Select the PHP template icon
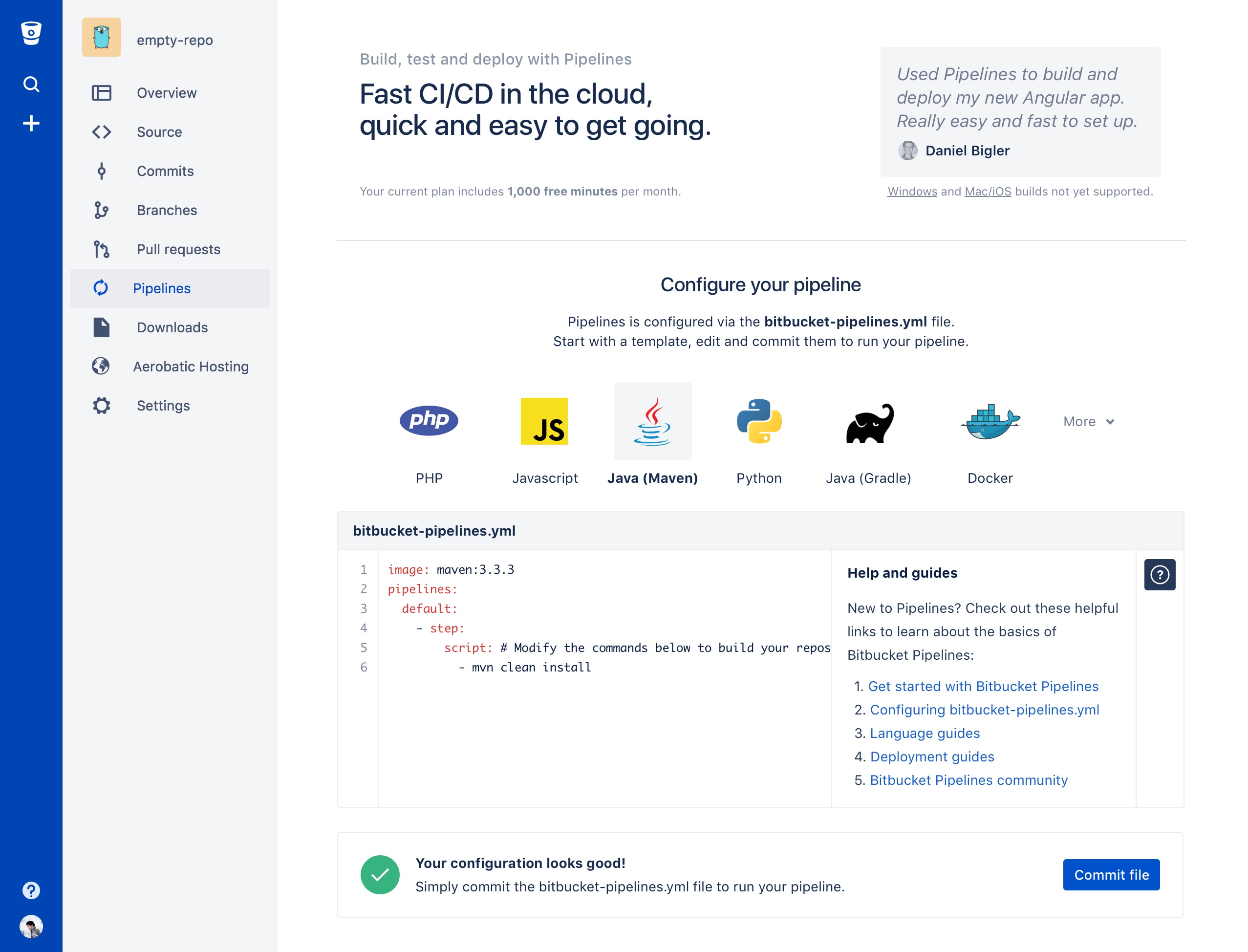This screenshot has width=1248, height=952. point(429,420)
